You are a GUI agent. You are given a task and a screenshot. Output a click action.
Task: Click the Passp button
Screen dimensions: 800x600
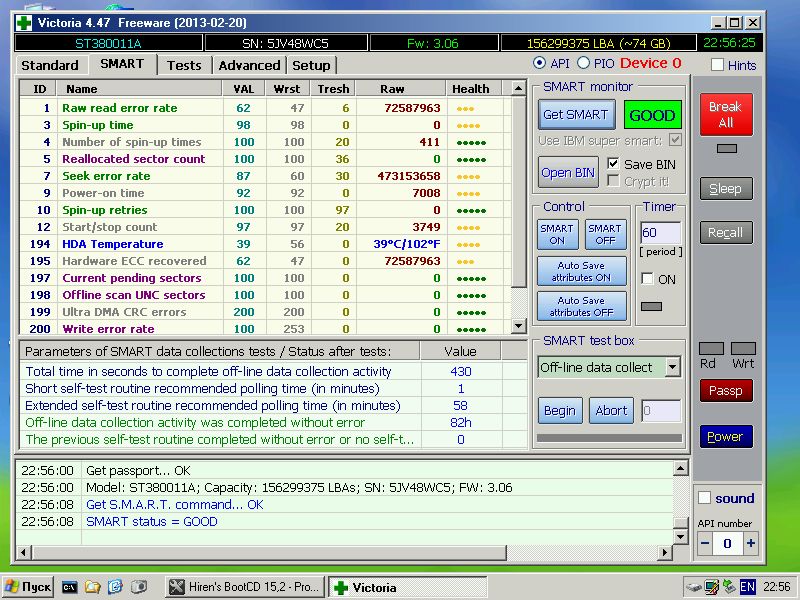click(726, 391)
